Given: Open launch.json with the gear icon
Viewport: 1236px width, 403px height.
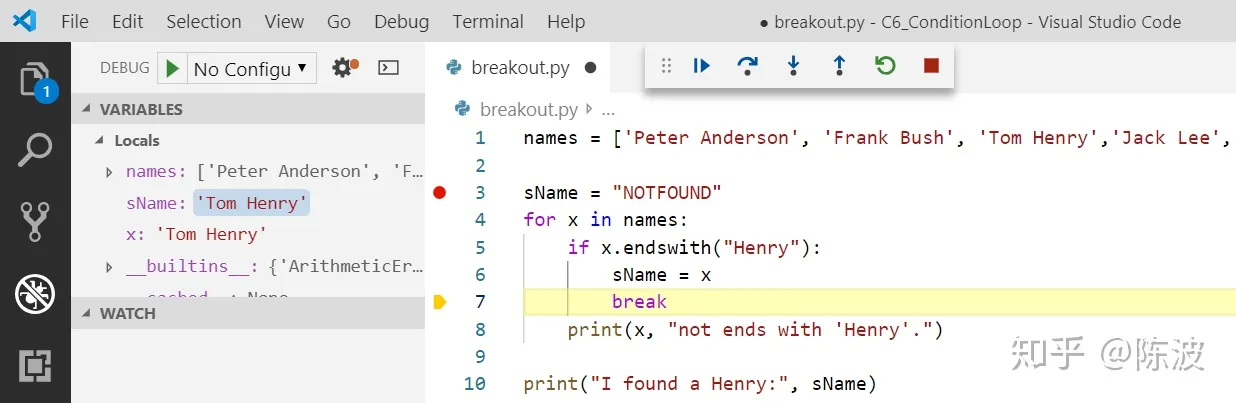Looking at the screenshot, I should click(344, 68).
